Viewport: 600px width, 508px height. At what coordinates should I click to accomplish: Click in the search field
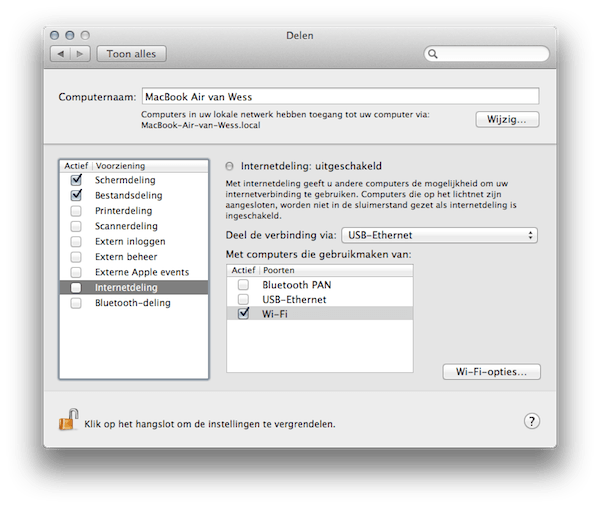point(487,54)
